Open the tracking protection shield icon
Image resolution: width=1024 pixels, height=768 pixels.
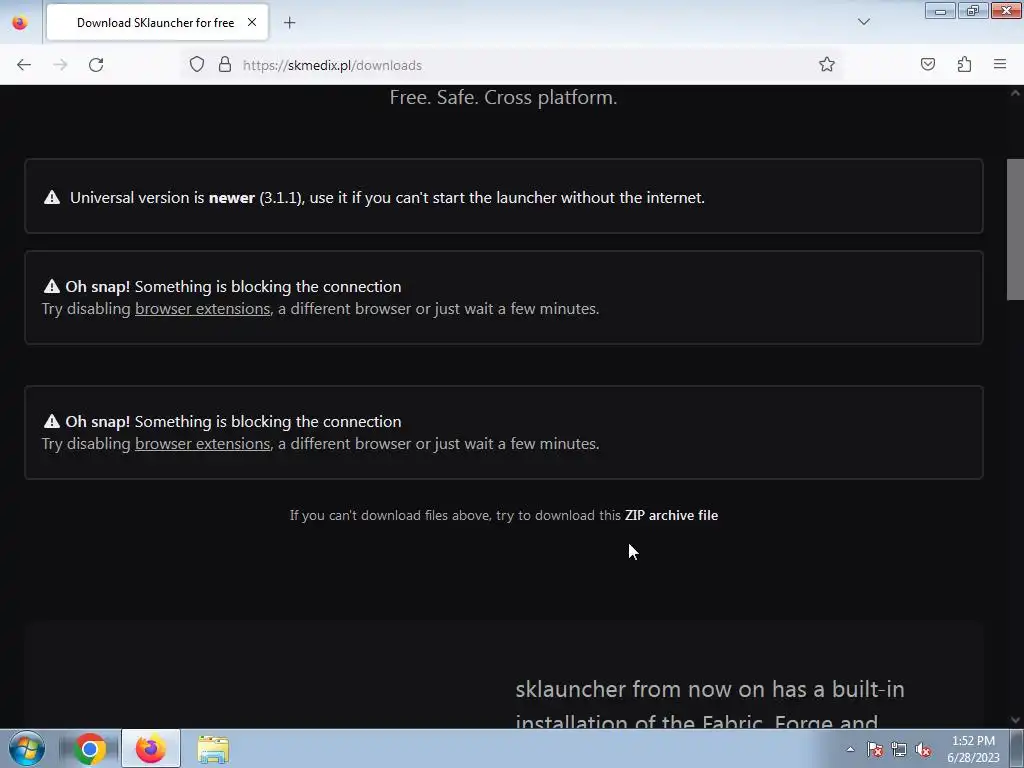[197, 65]
